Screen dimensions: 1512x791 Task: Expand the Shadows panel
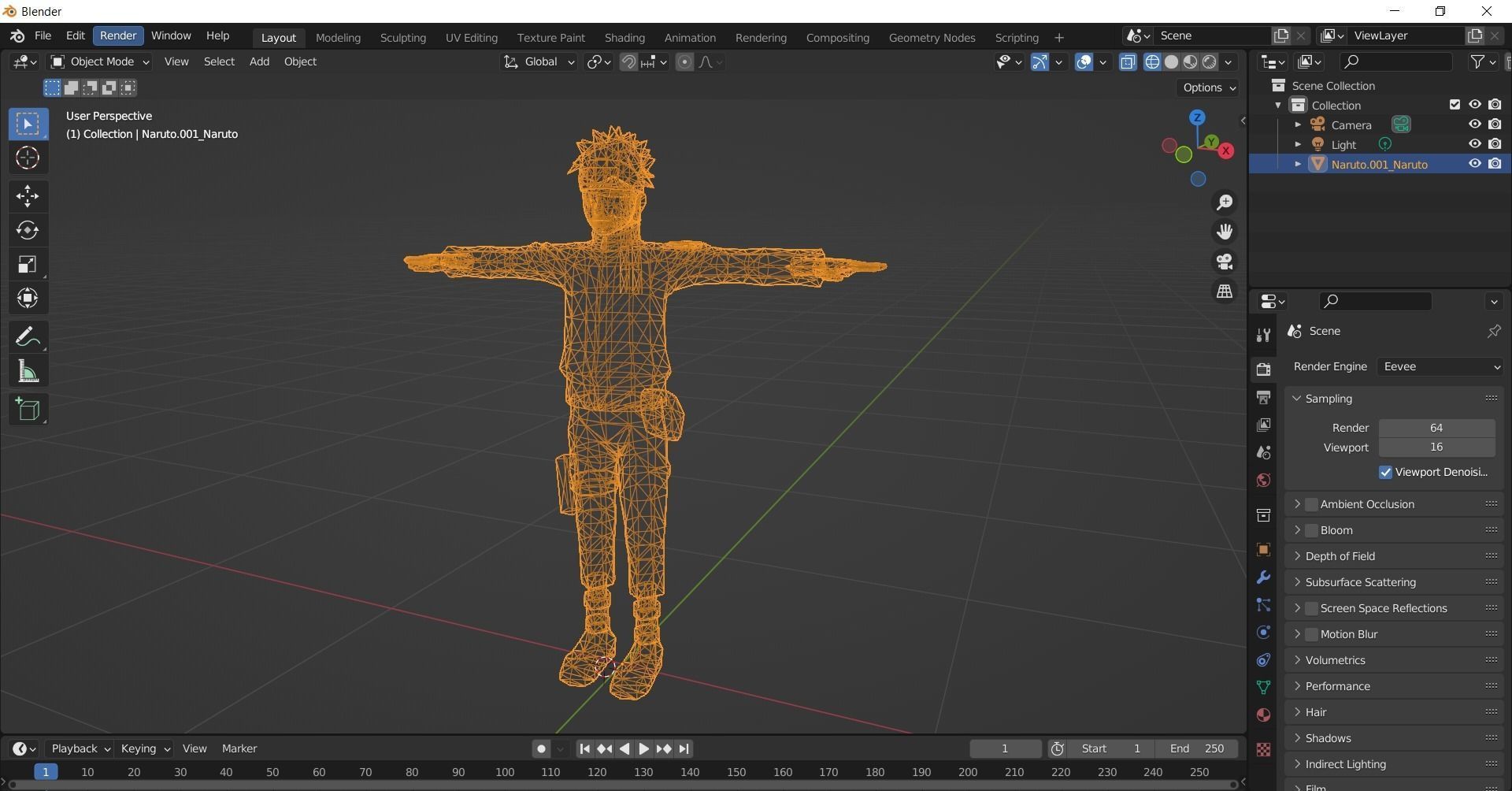pos(1297,738)
